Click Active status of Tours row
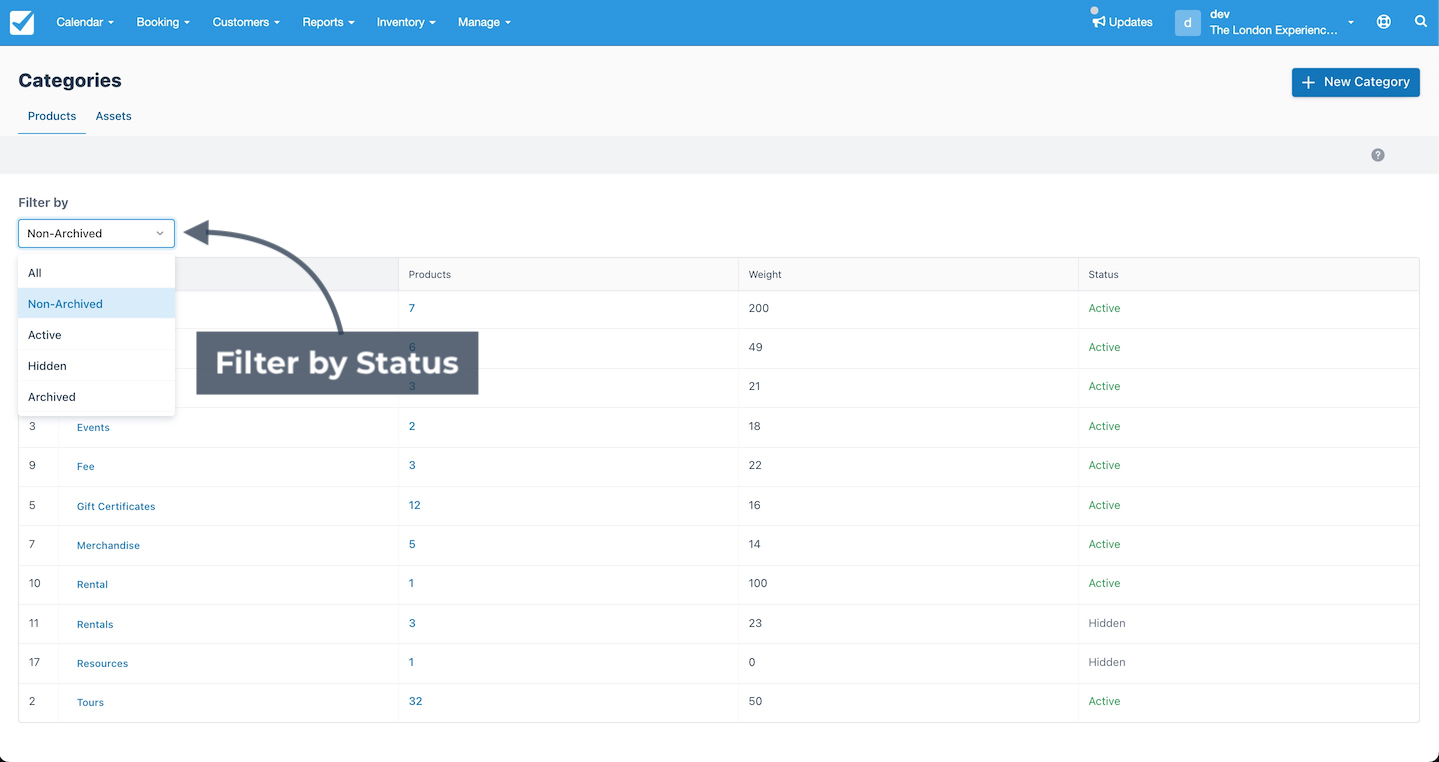 pos(1104,701)
